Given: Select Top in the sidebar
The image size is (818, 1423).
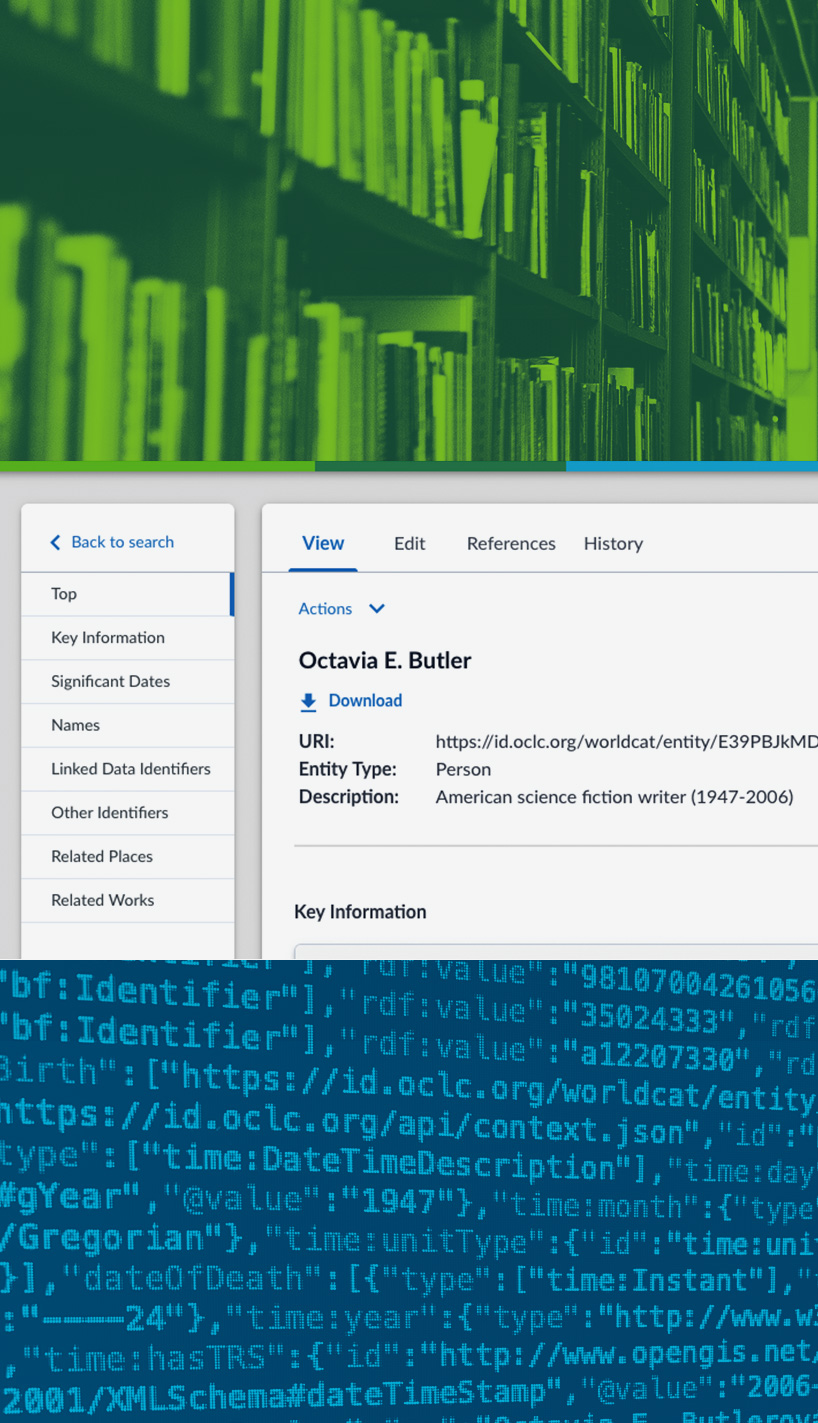Looking at the screenshot, I should pos(64,594).
